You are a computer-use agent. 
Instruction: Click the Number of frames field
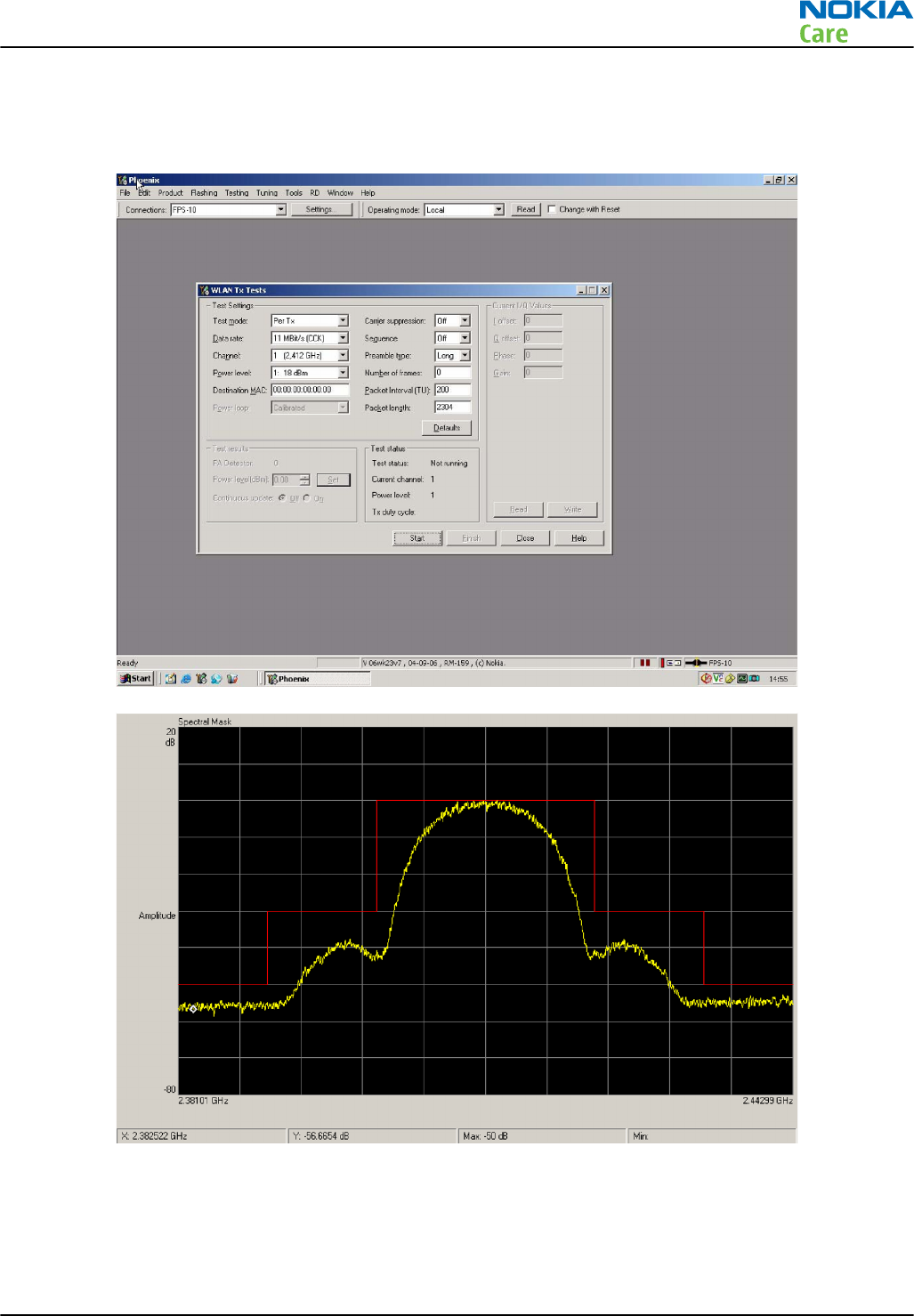[452, 373]
